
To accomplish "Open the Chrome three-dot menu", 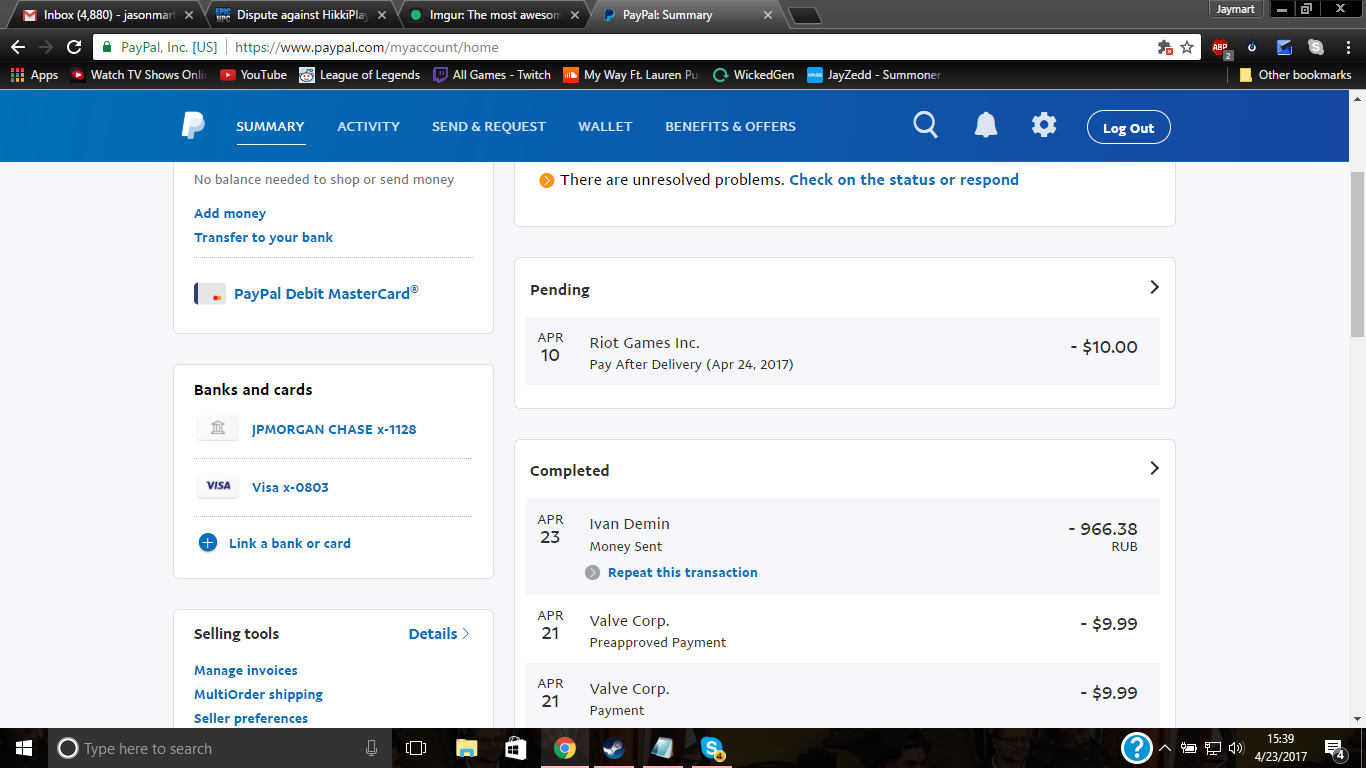I will click(1346, 47).
